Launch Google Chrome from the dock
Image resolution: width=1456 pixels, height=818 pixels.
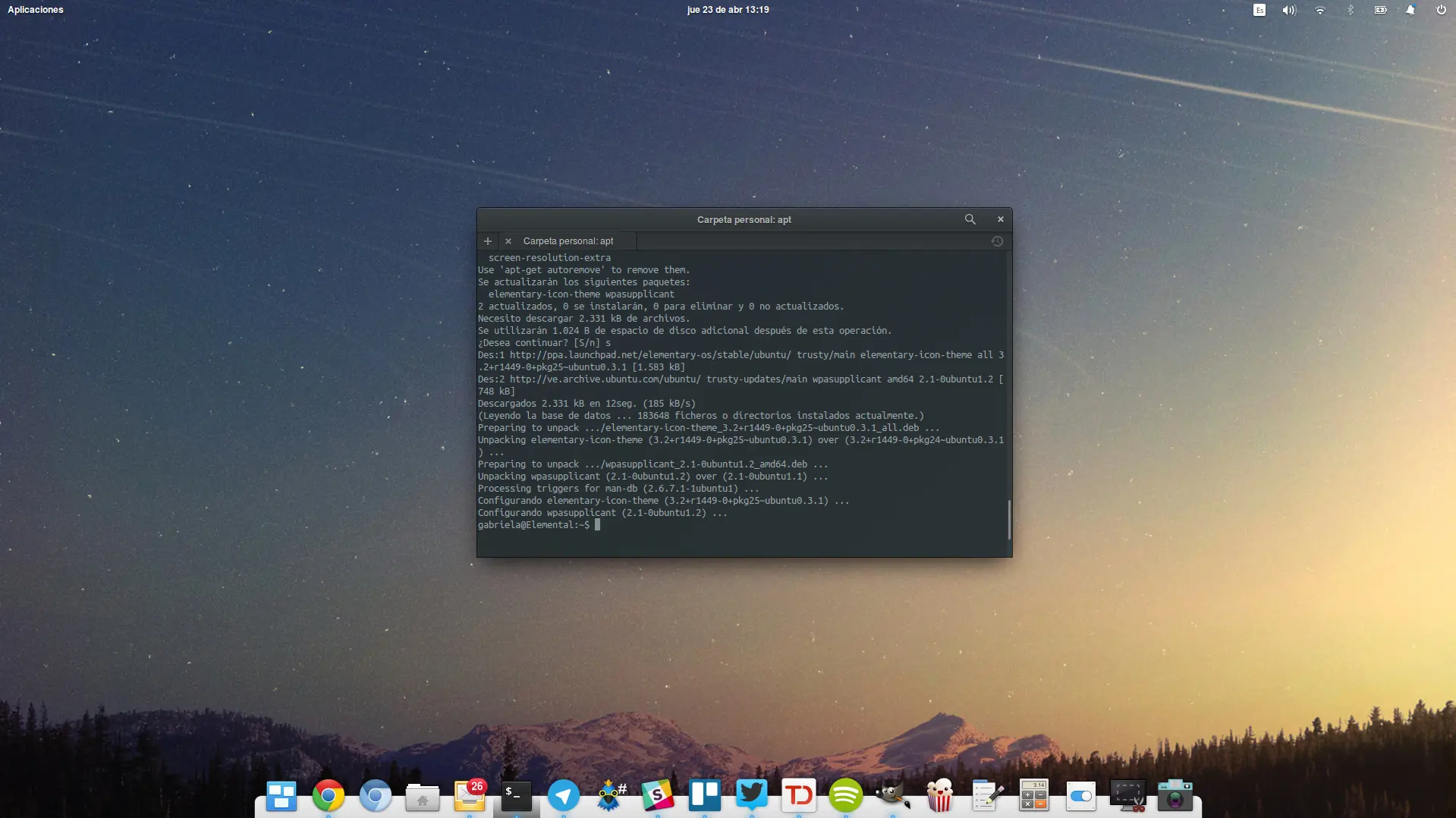coord(329,796)
